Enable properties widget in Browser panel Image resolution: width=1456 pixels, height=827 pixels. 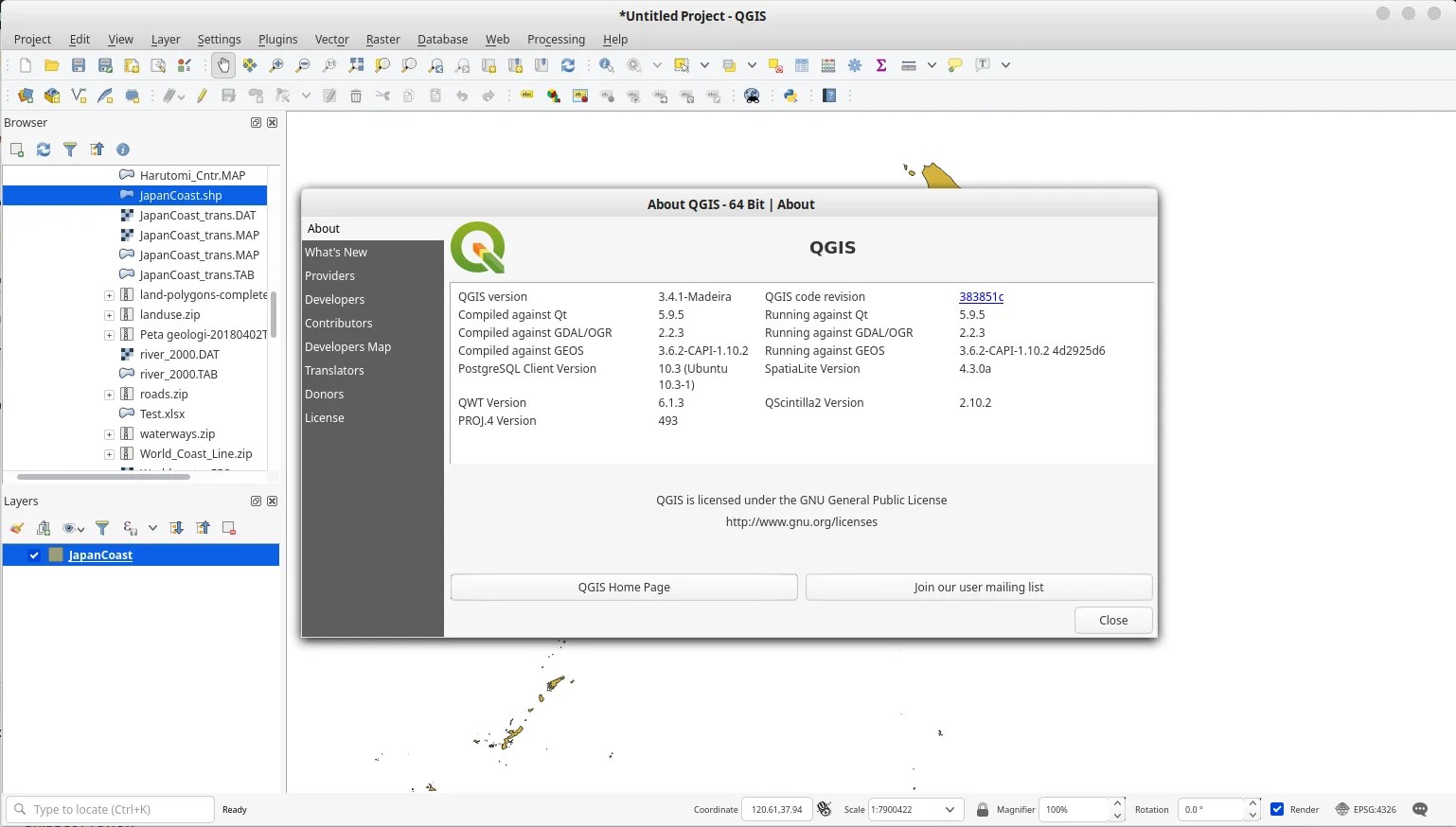(x=123, y=150)
